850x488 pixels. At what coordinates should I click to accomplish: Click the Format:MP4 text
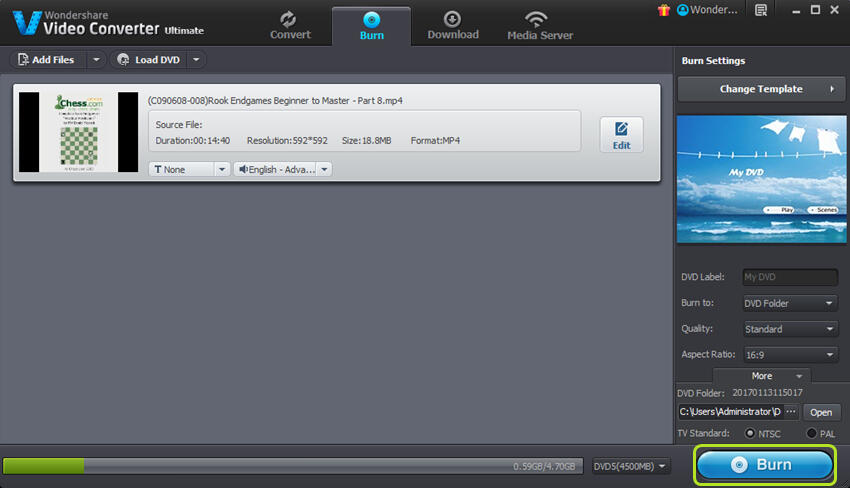(x=435, y=140)
